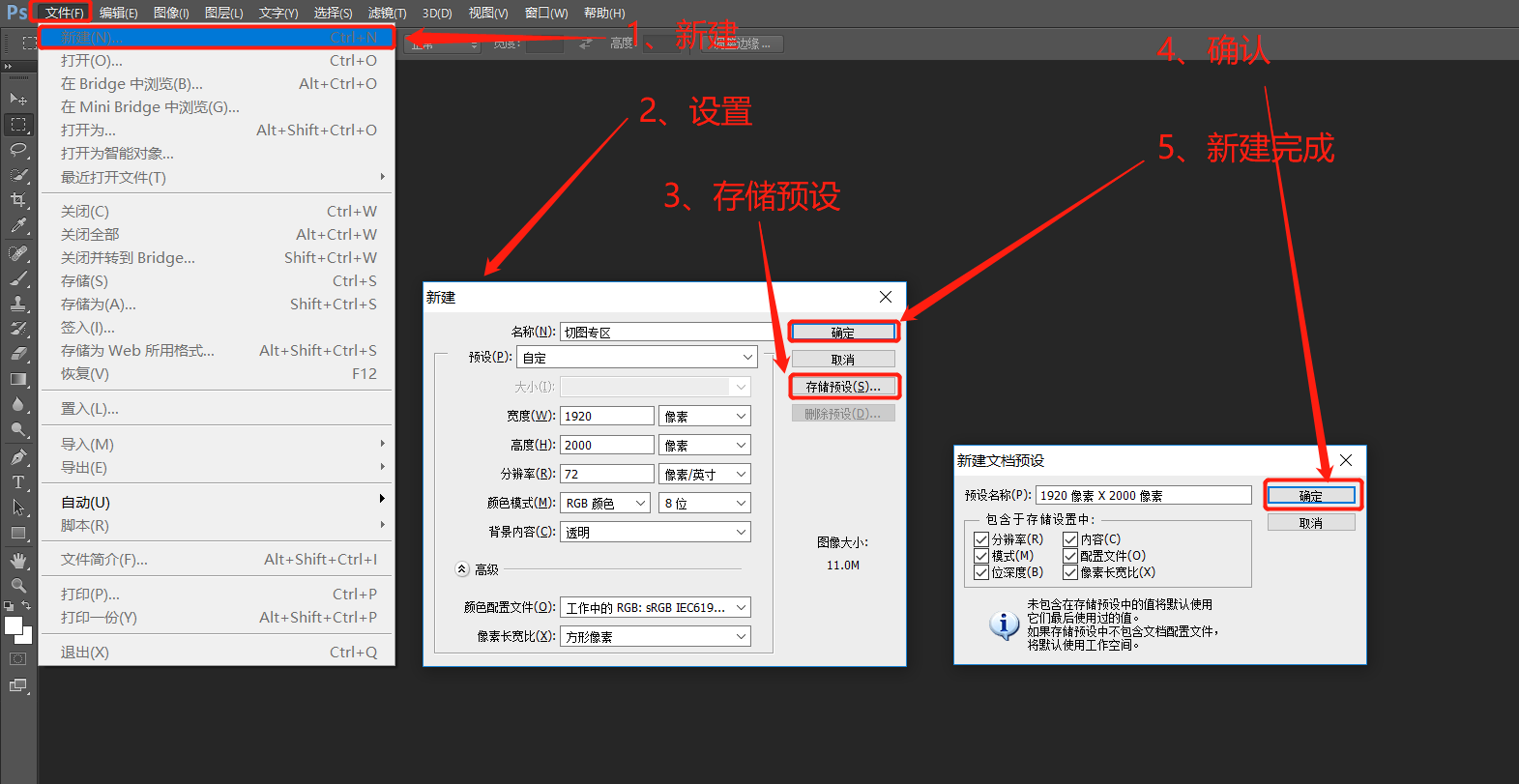Open the bit depth dropdown showing 8 位
Screen dimensions: 1519x784
705,503
